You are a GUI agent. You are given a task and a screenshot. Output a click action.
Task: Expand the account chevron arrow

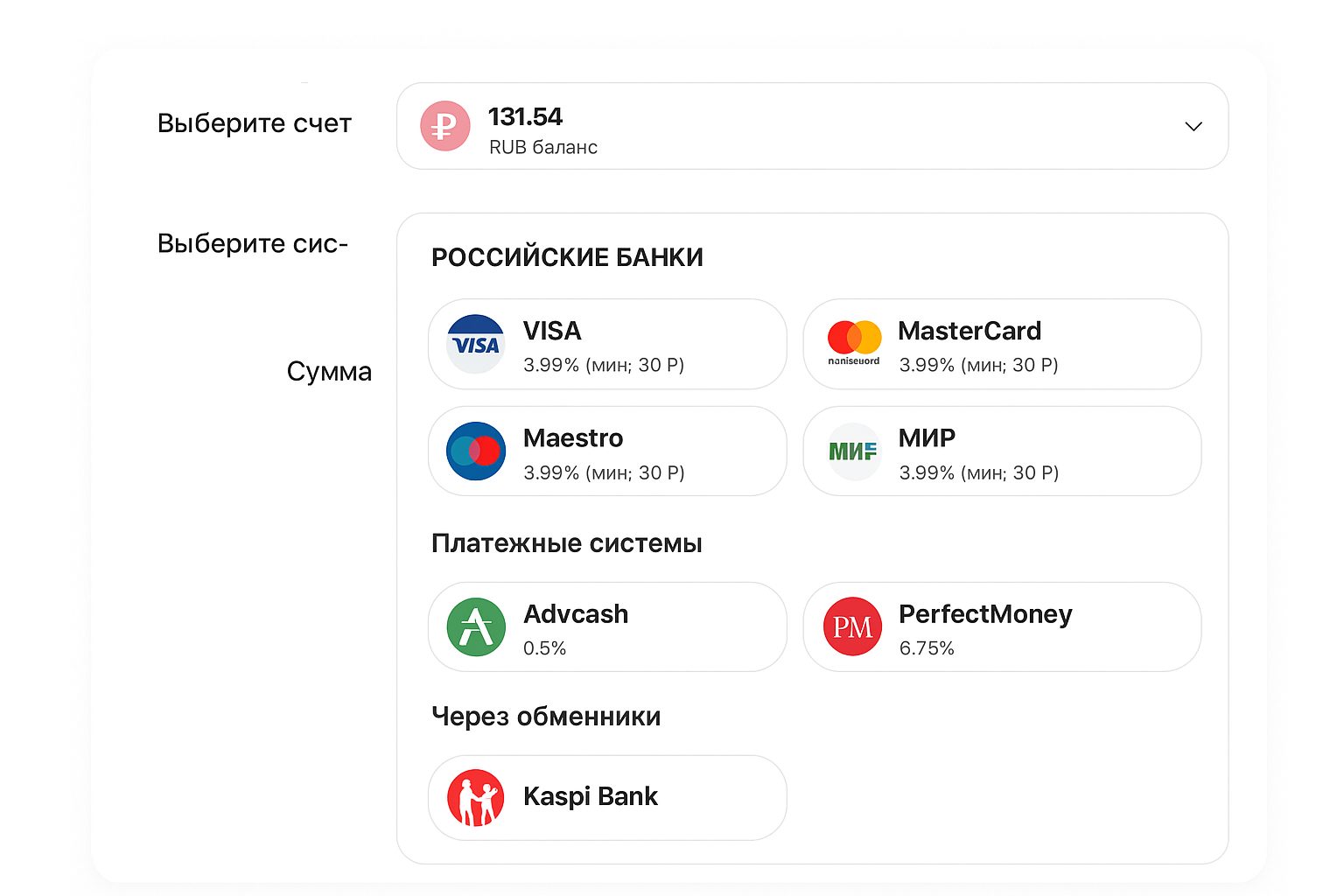coord(1193,127)
